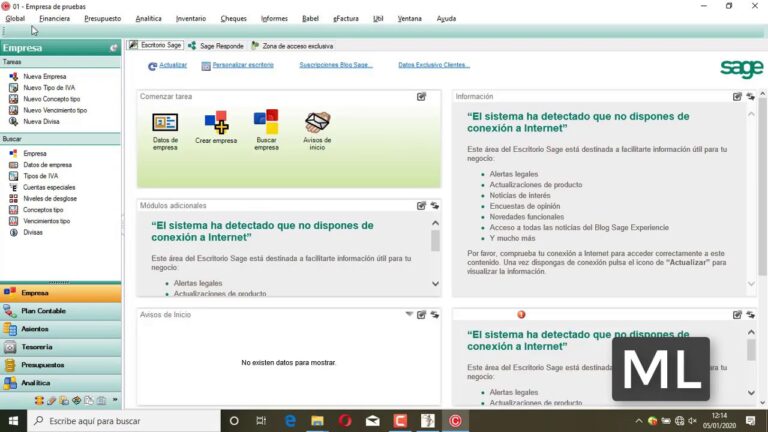Open Divisas search item
This screenshot has width=768, height=432.
pos(33,232)
